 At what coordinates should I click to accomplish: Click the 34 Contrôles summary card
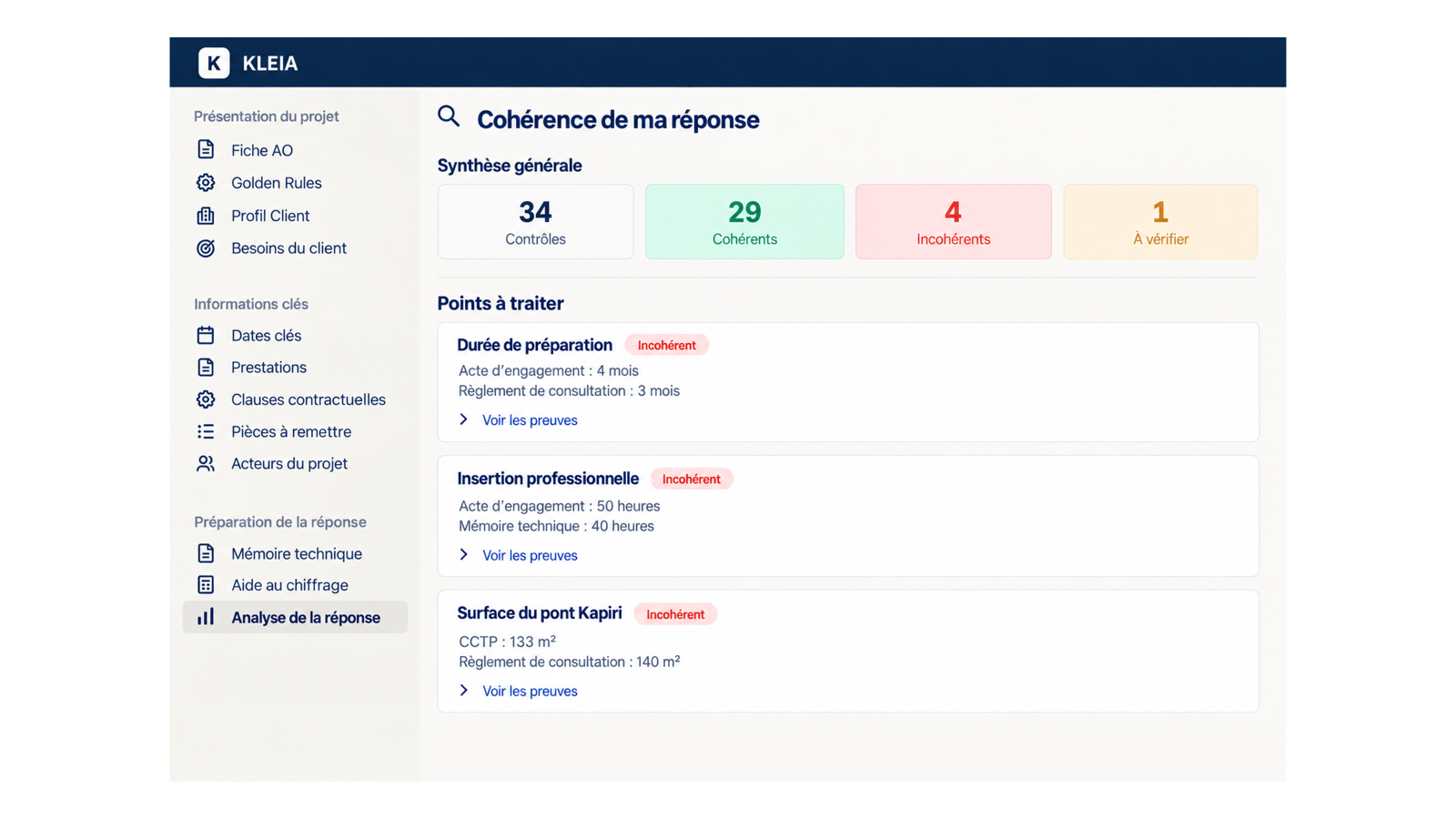coord(536,222)
